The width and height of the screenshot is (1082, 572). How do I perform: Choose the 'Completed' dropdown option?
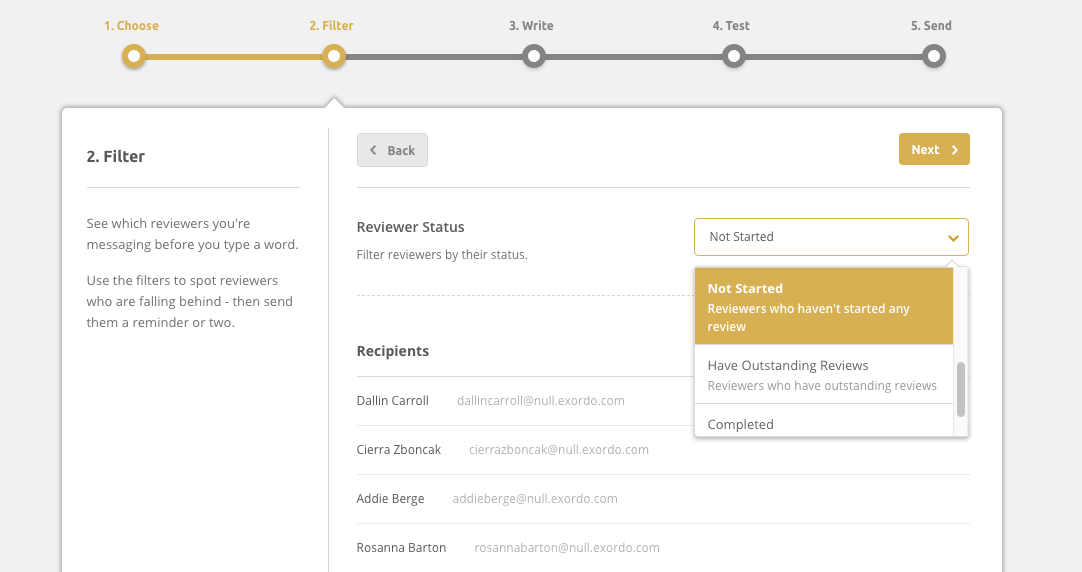coord(824,421)
